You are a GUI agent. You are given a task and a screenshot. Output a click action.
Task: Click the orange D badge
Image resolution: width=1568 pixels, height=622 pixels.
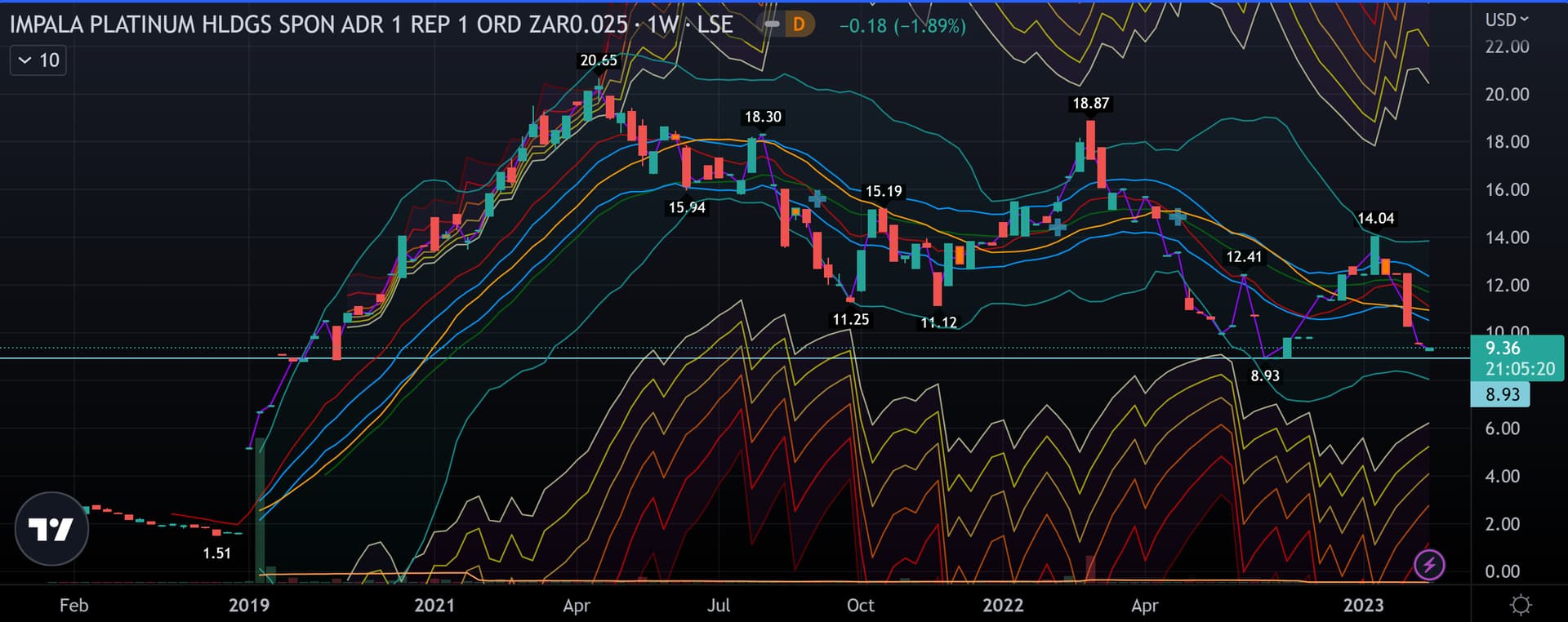799,24
